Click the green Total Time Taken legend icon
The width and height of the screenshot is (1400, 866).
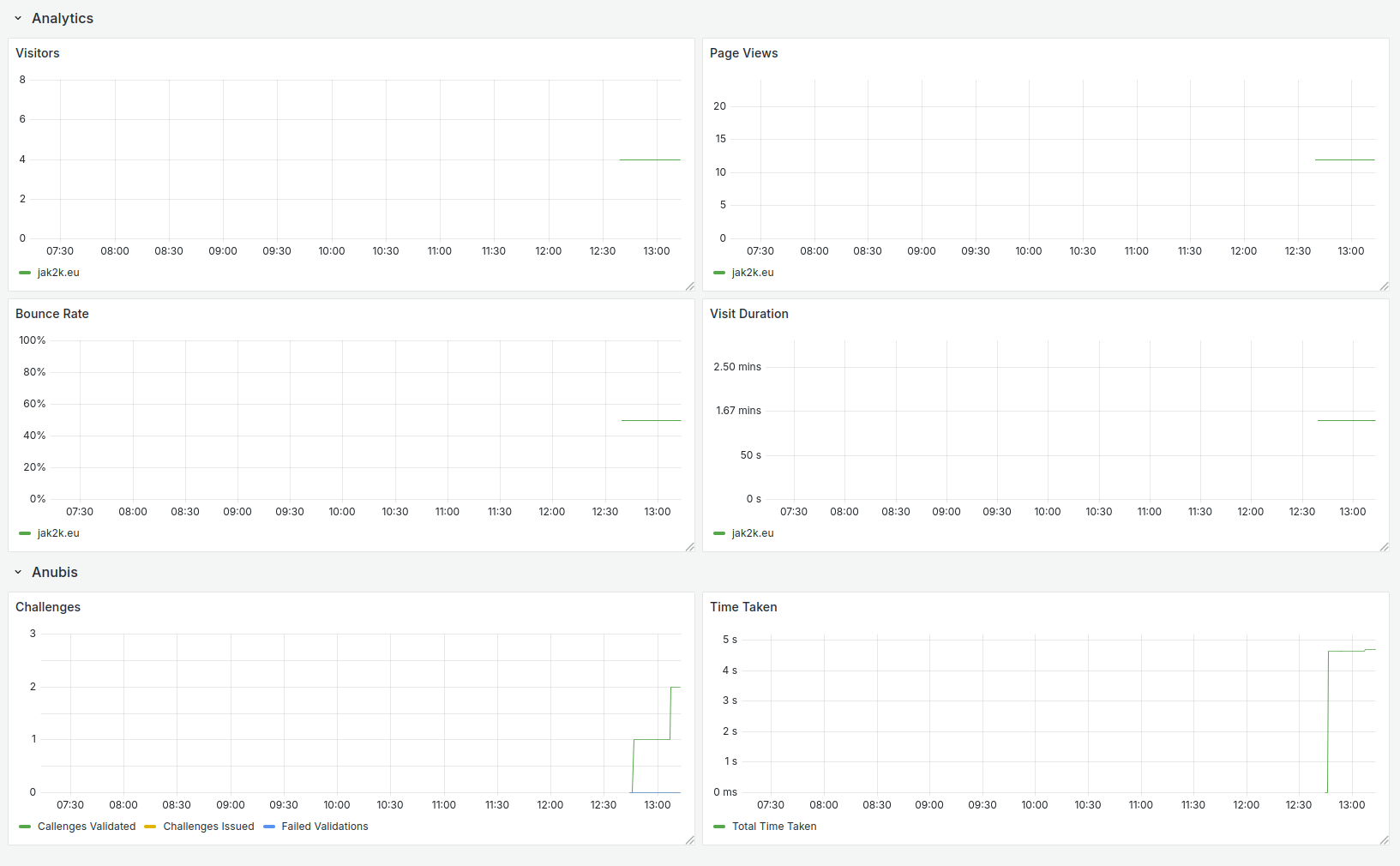tap(719, 827)
